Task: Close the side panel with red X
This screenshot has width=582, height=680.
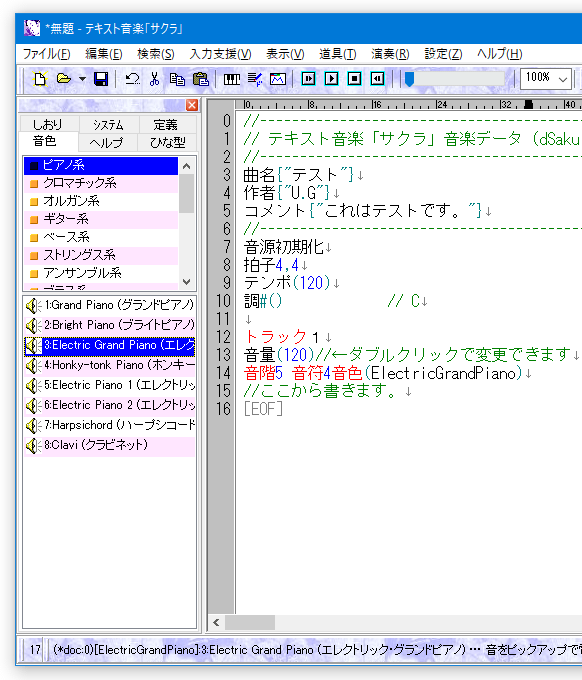Action: click(192, 105)
